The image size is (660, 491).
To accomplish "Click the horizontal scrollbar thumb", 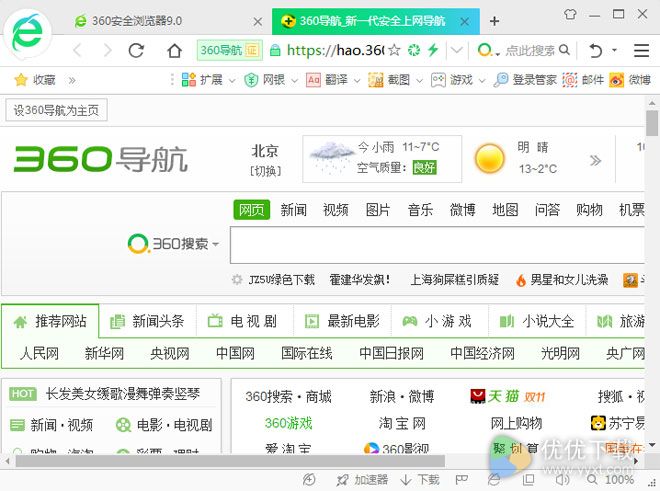I will click(x=230, y=461).
